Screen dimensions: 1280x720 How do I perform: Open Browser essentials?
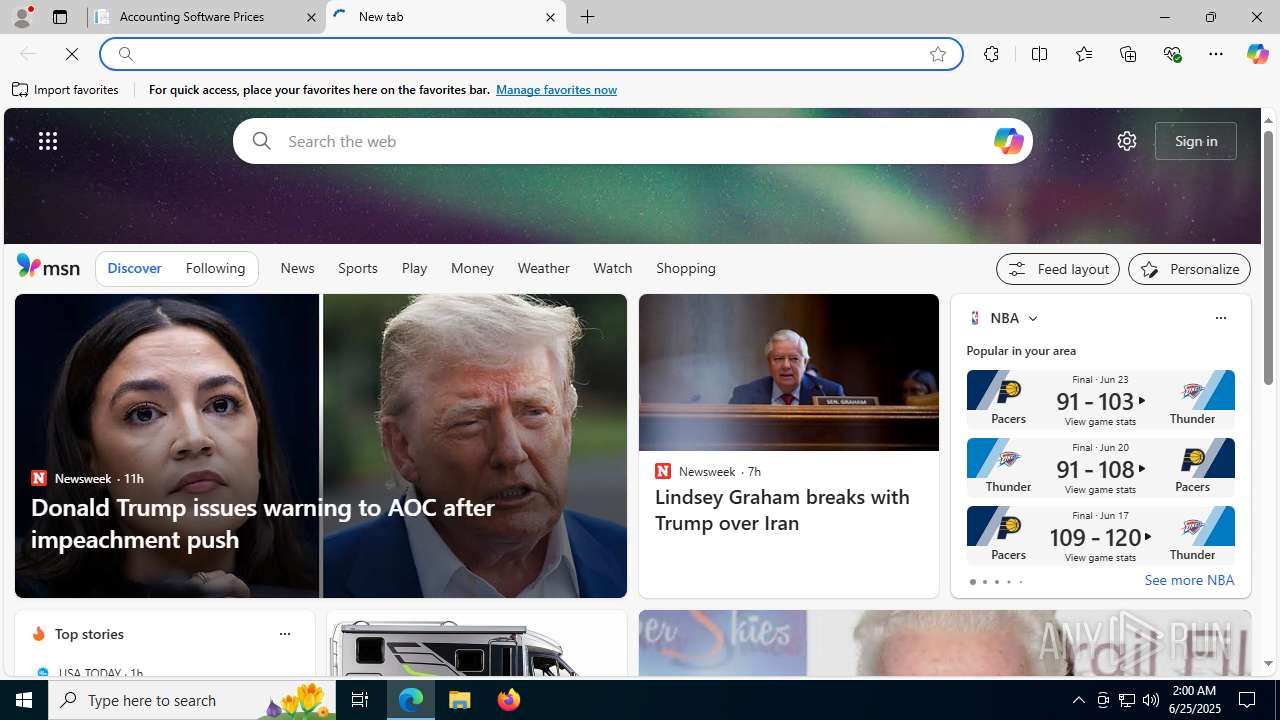click(1172, 54)
